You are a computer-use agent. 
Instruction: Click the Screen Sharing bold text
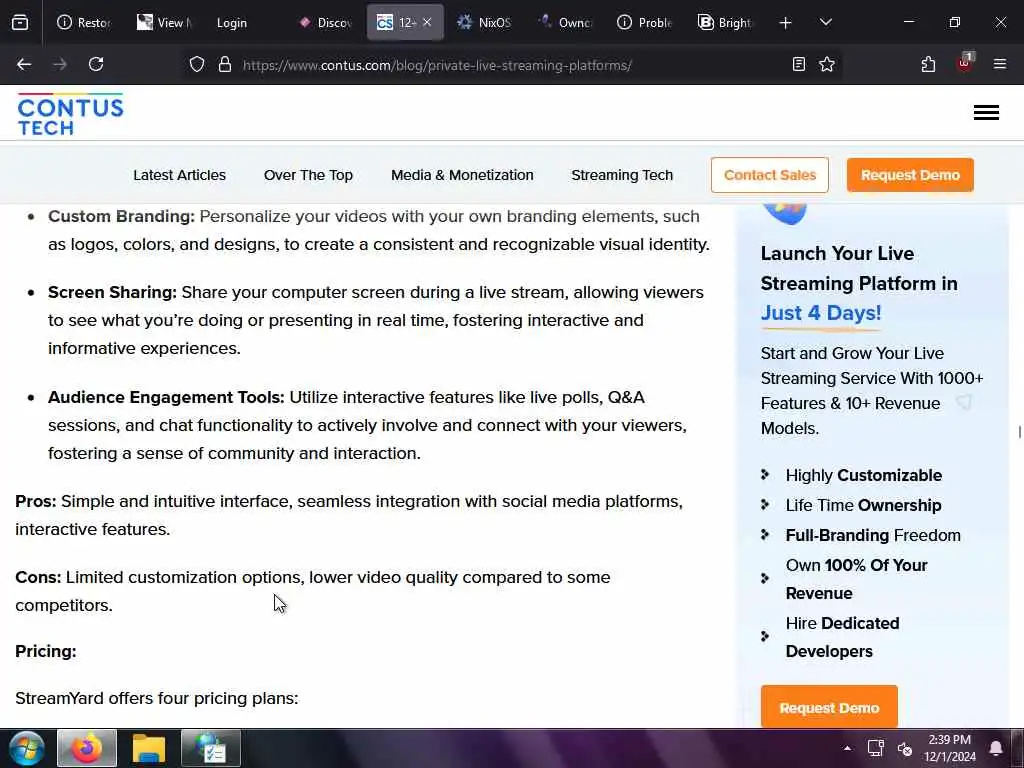click(x=112, y=293)
